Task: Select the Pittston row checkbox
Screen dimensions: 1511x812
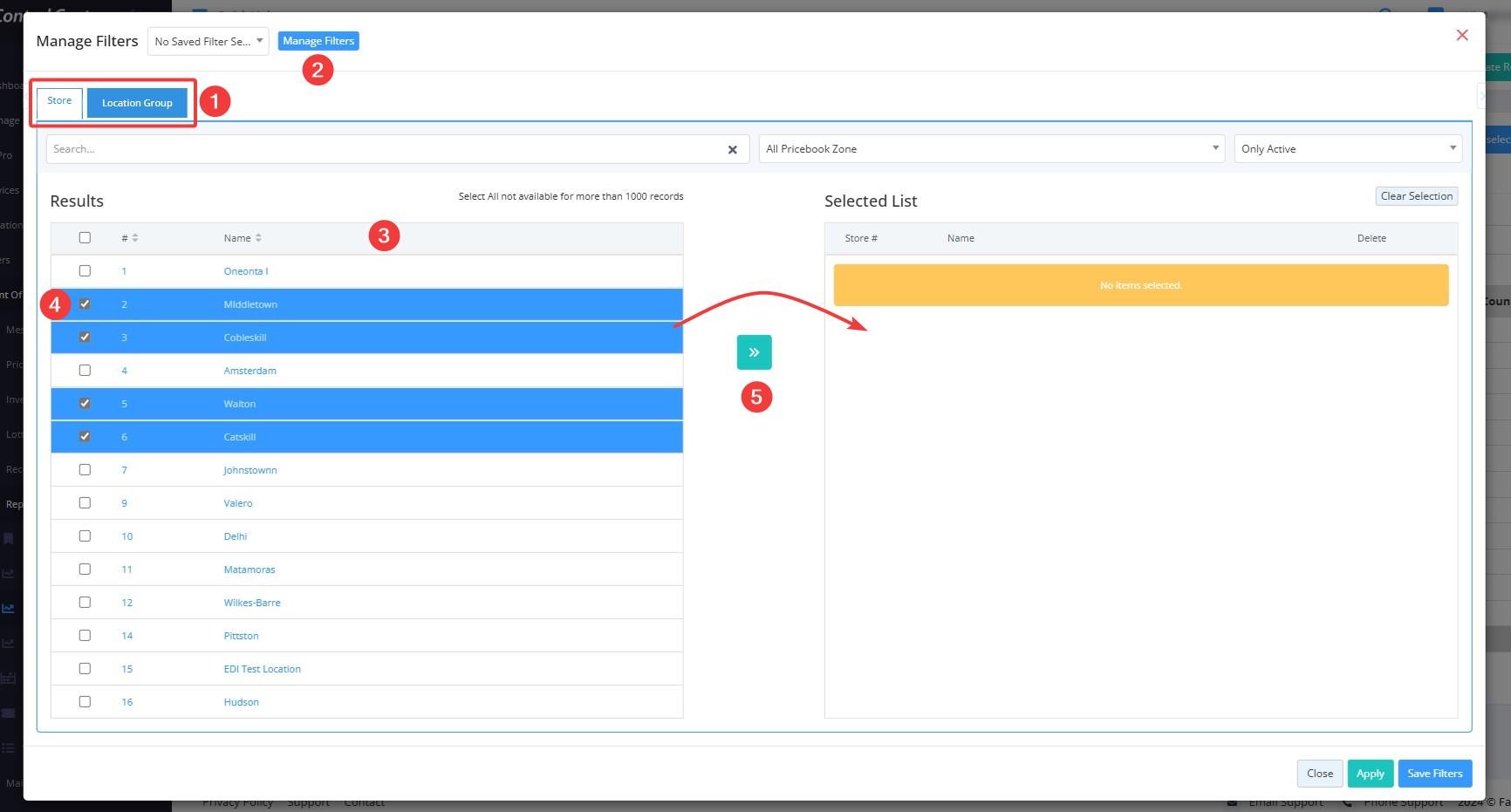Action: pos(85,635)
